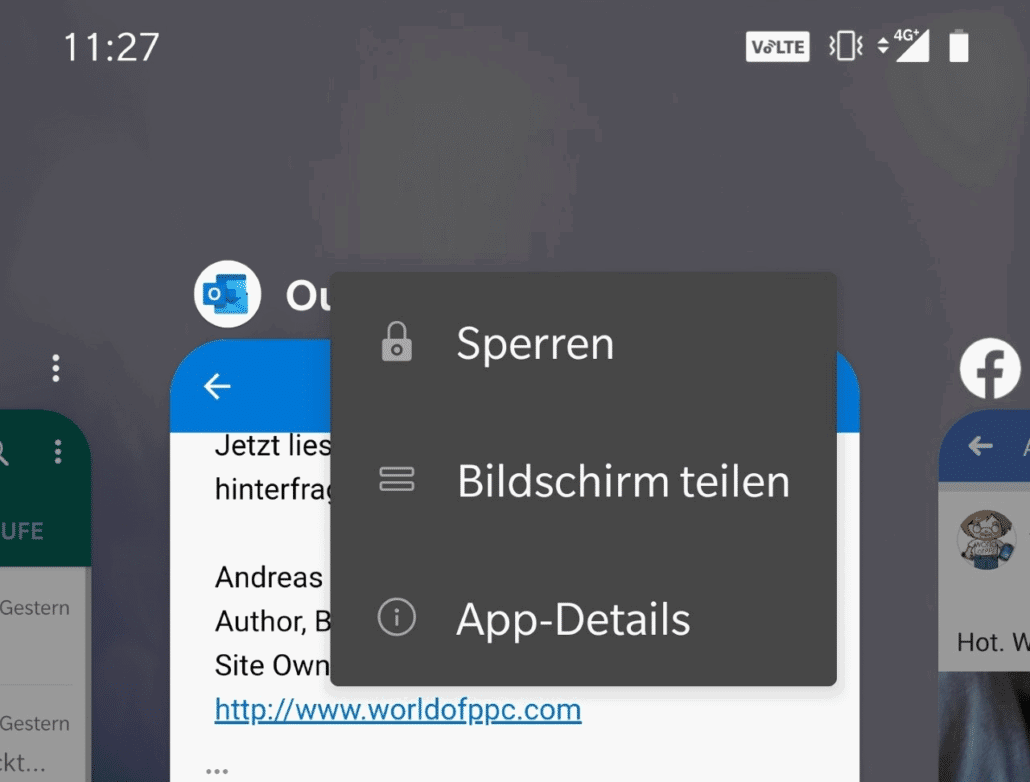Tap the split-screen icon beside Bildschirm teilen
The height and width of the screenshot is (782, 1030).
pos(397,479)
